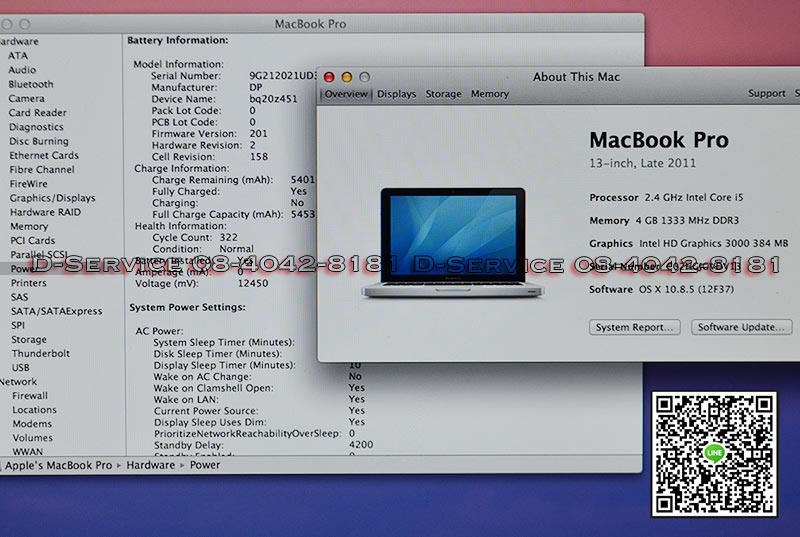Viewport: 800px width, 537px height.
Task: Select Storage in the System Report sidebar
Action: (x=29, y=340)
